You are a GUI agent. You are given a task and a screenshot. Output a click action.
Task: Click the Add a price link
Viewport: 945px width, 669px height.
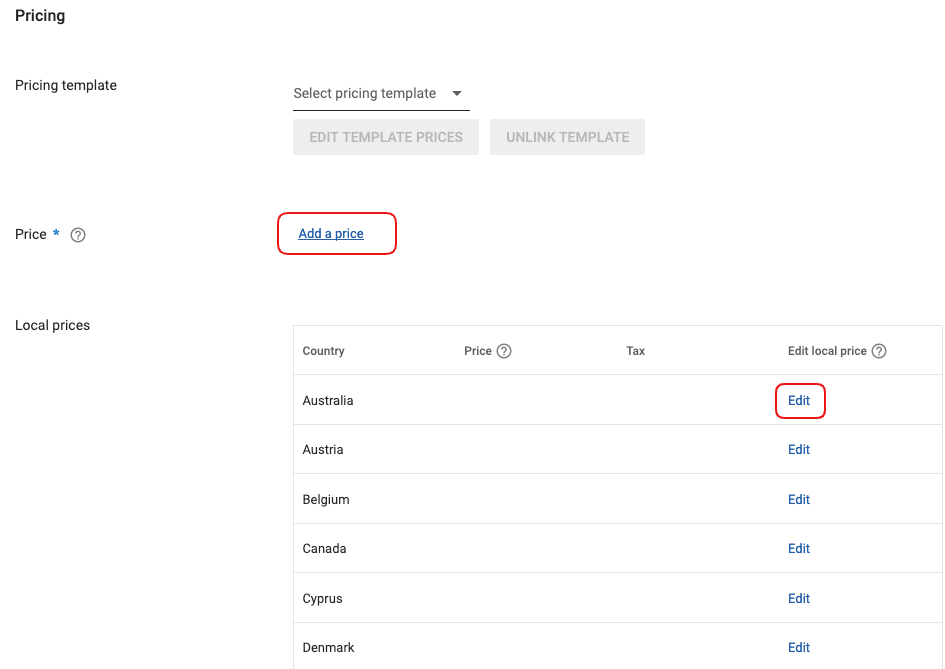331,234
